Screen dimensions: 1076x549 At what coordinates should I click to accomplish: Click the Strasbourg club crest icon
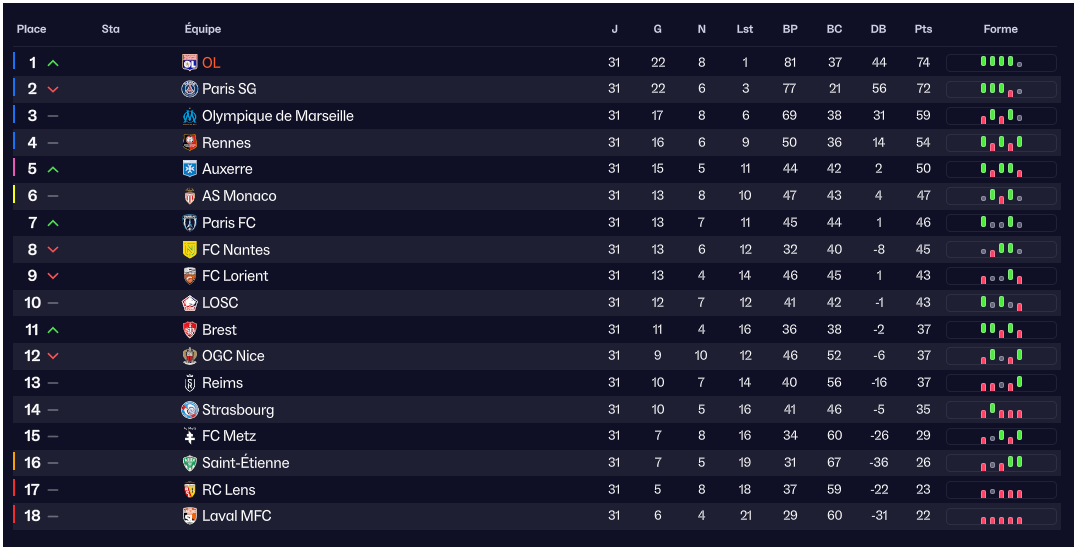(x=190, y=410)
